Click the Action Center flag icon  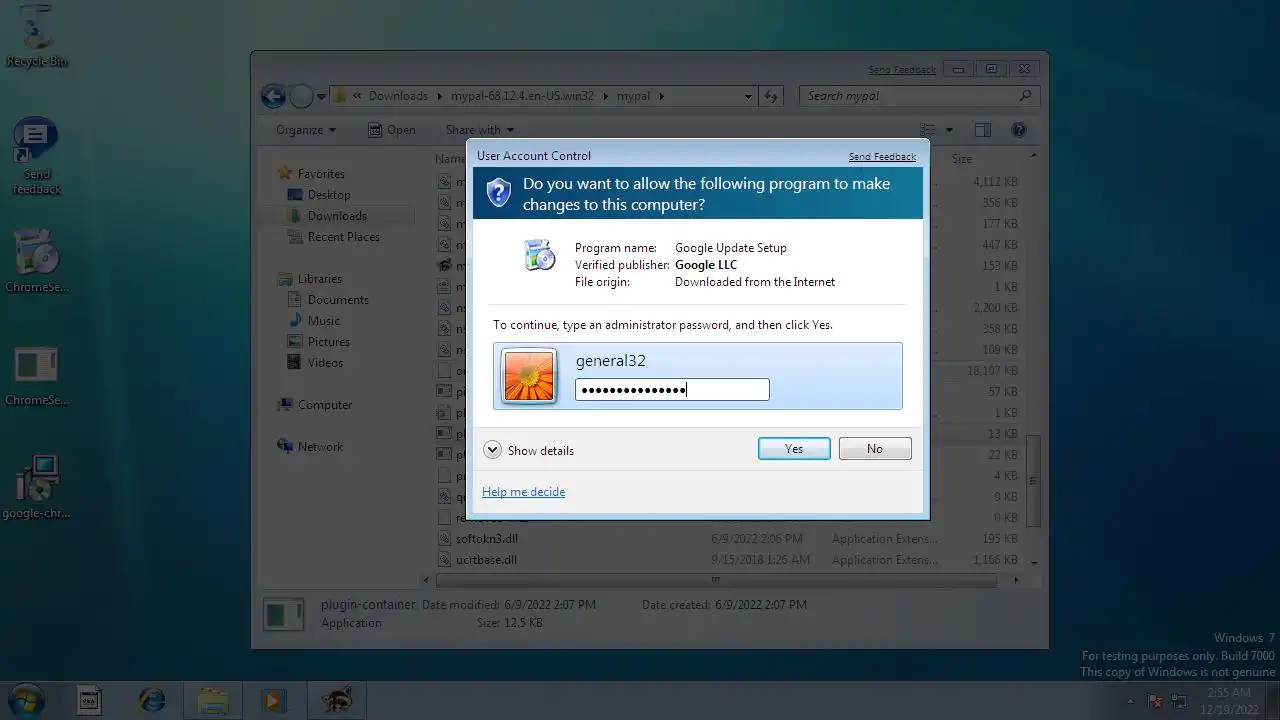click(x=1155, y=700)
